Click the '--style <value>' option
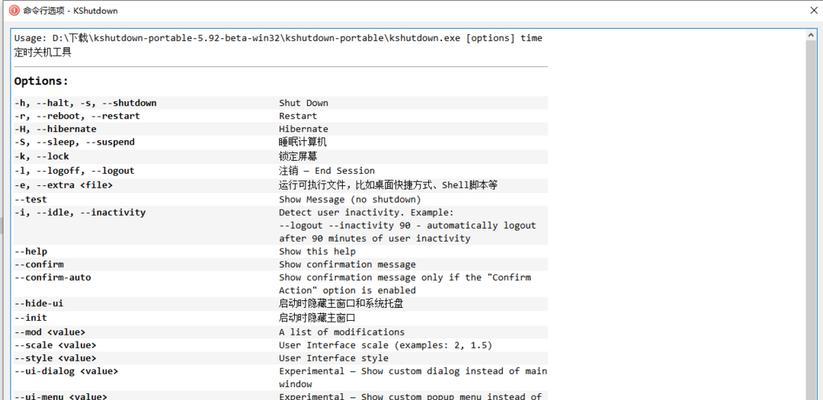 click(x=55, y=359)
